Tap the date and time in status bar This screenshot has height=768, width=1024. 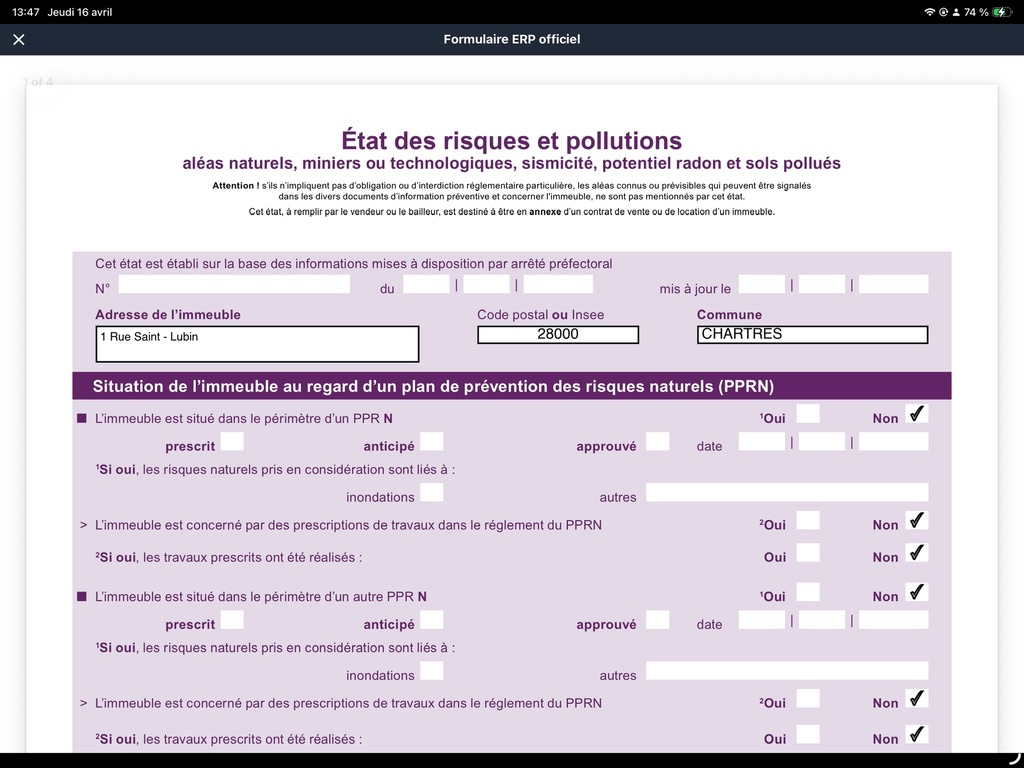coord(62,12)
